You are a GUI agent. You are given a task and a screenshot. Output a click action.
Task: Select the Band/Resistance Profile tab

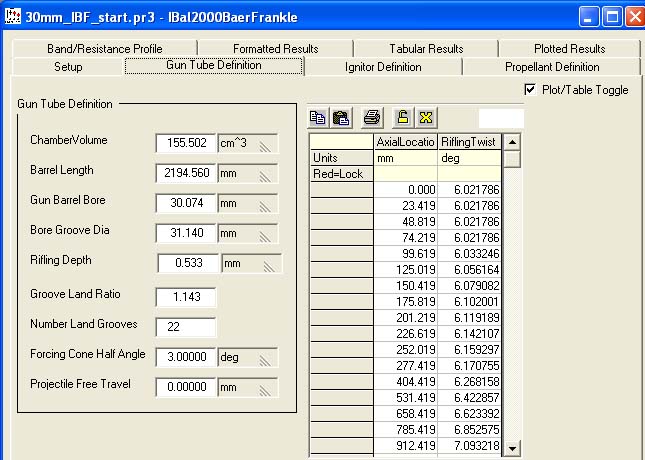point(104,48)
